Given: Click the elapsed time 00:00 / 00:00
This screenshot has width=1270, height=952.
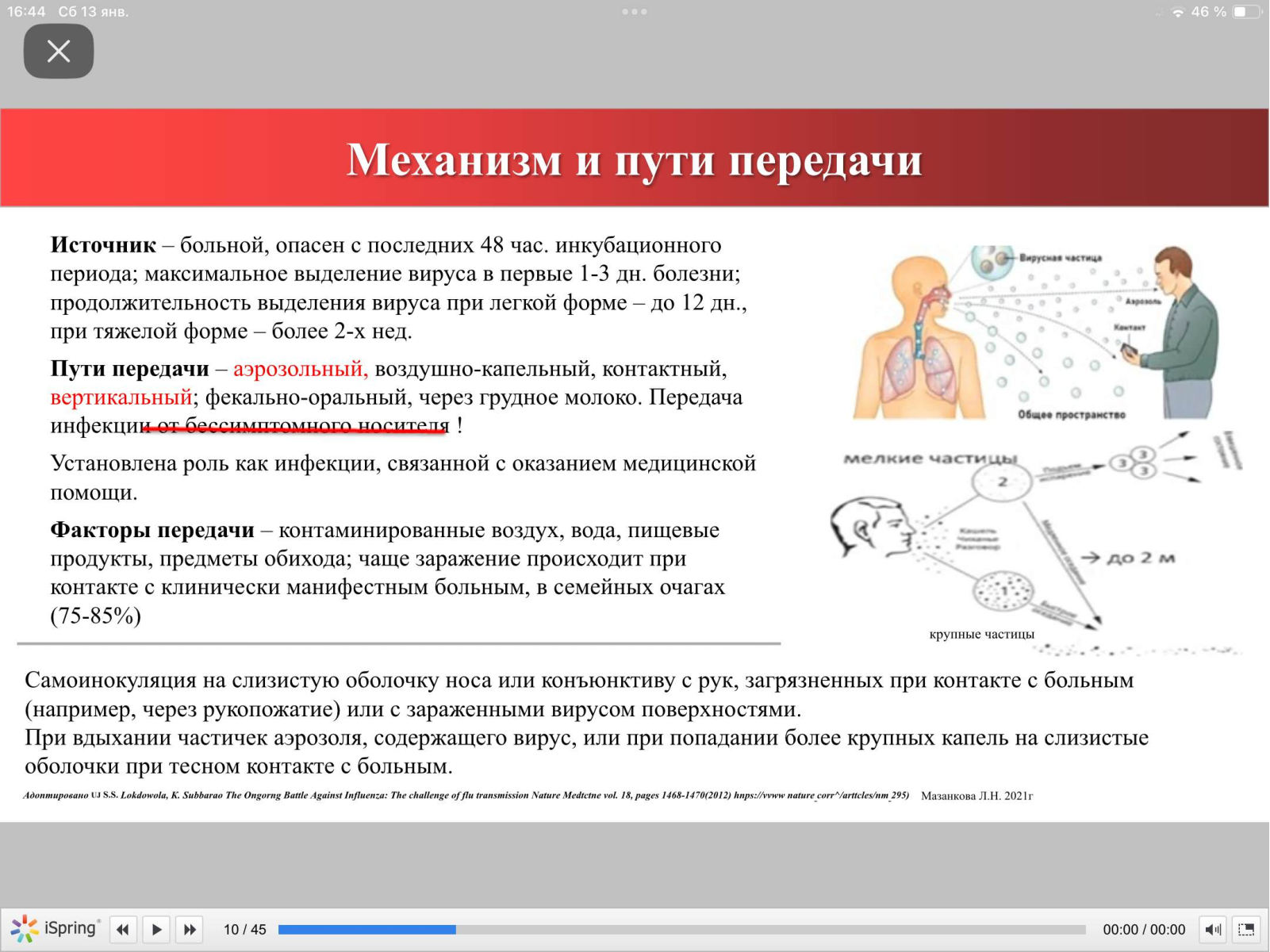Looking at the screenshot, I should tap(1144, 929).
